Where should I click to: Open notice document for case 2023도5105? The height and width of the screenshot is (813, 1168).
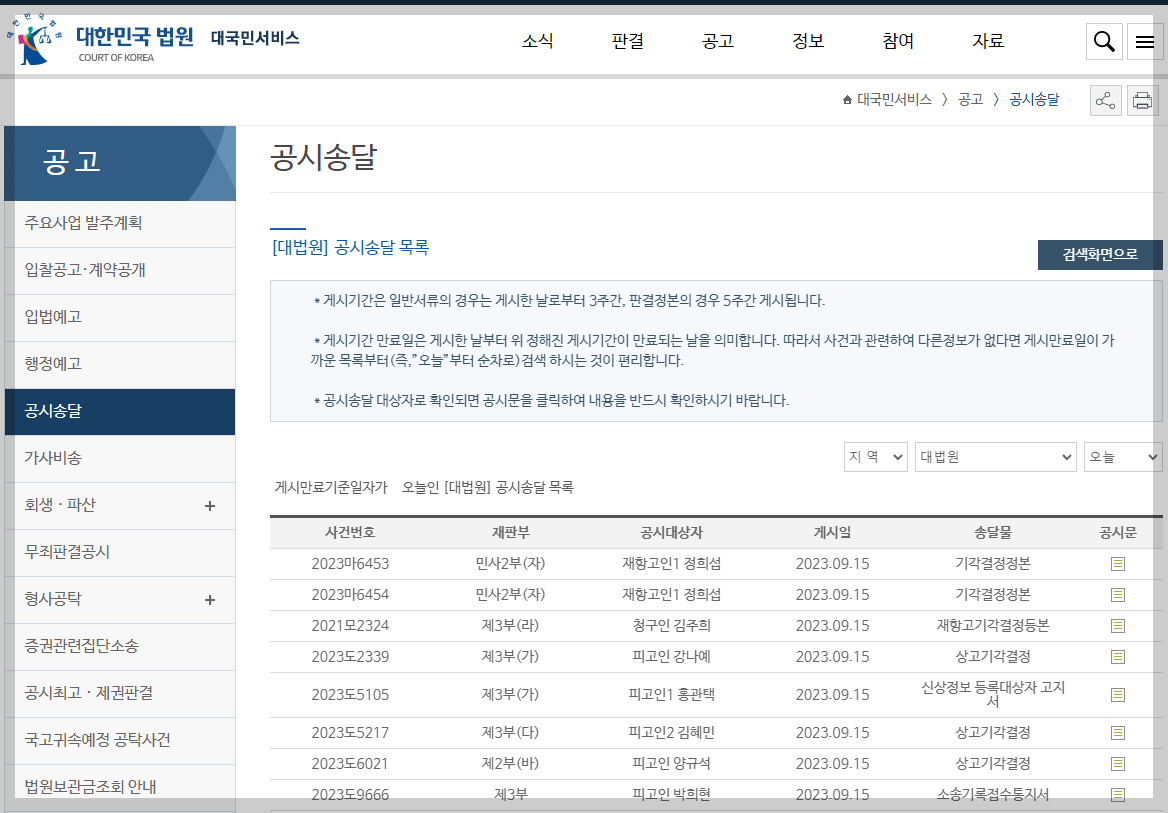(x=1117, y=695)
